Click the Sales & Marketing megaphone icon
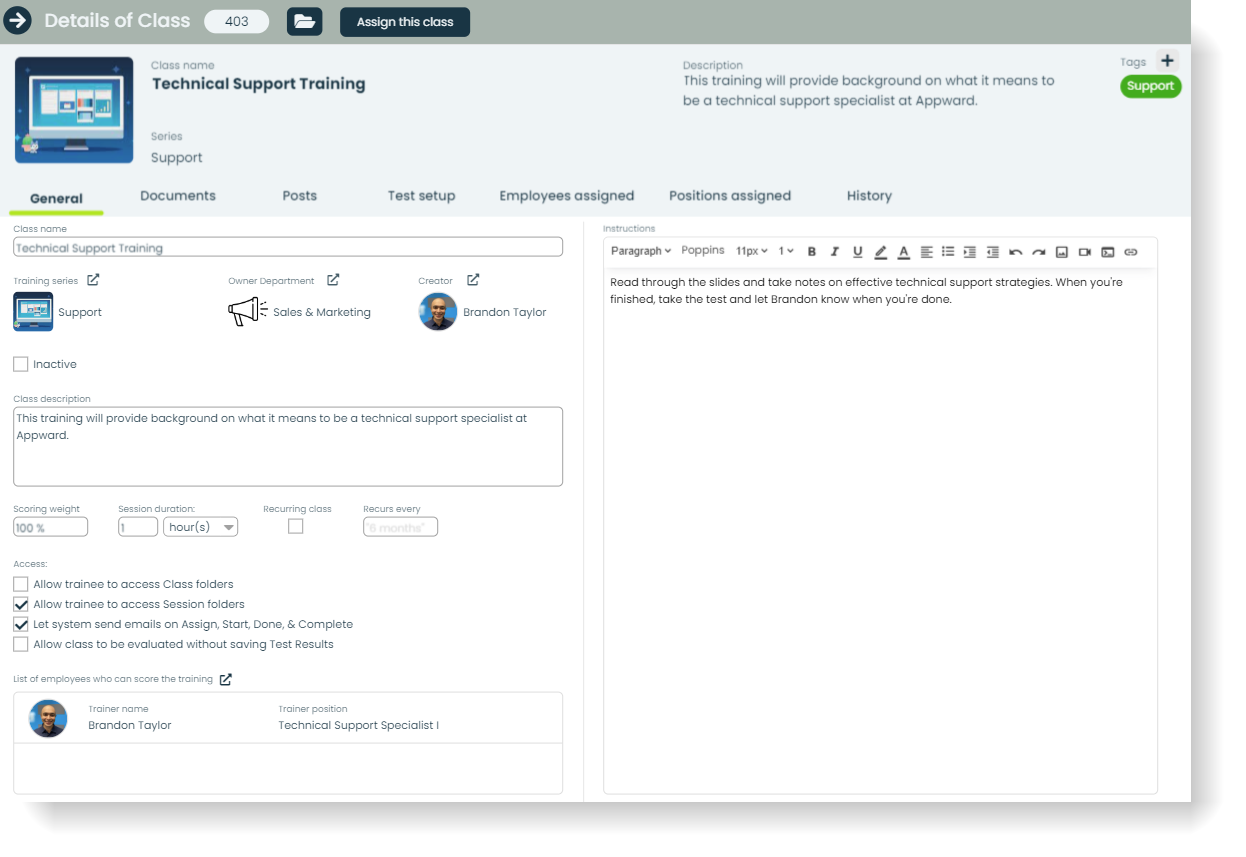Viewport: 1246px width, 857px height. click(247, 312)
